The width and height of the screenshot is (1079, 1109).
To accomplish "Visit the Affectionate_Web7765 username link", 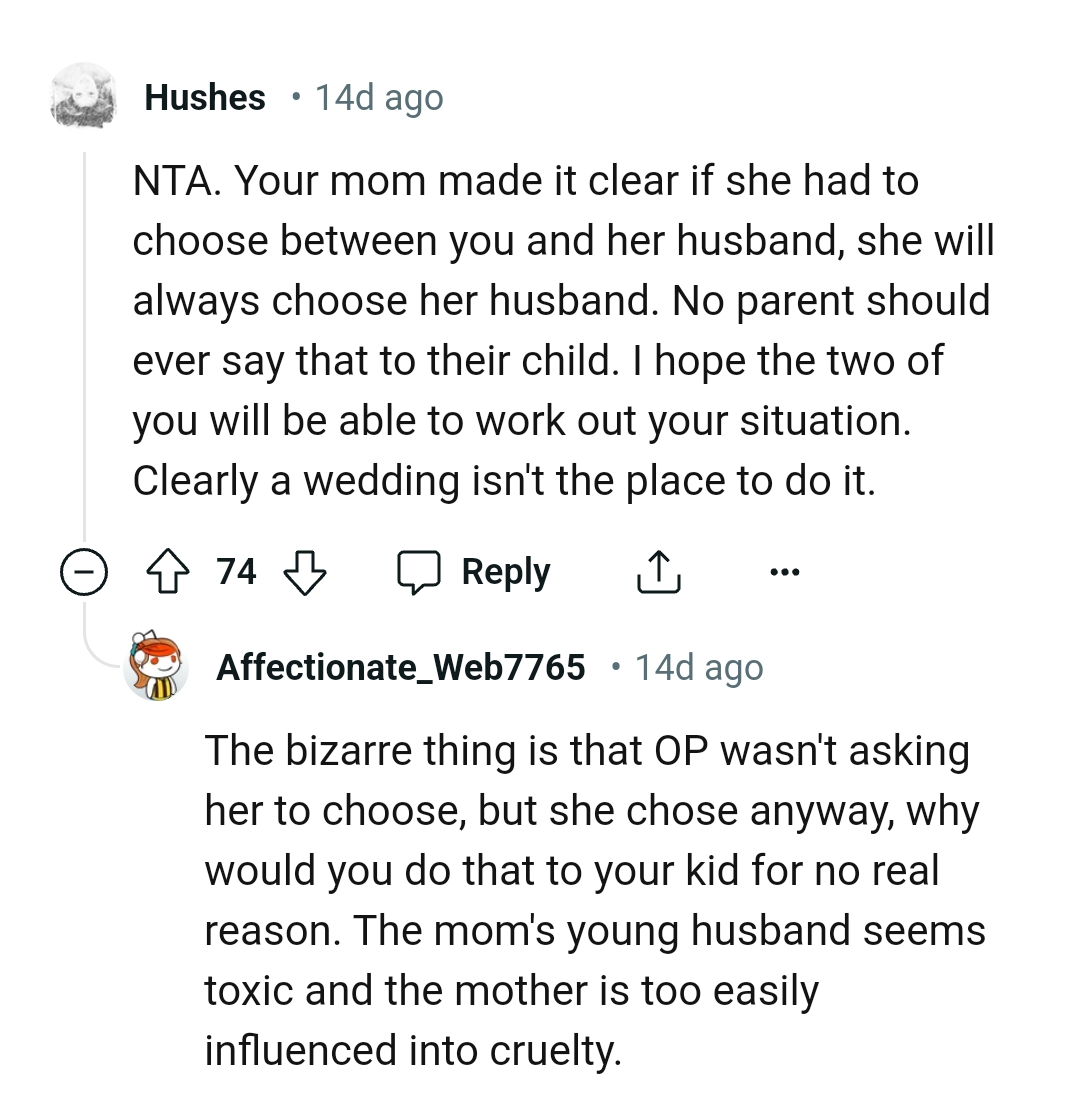I will coord(400,667).
